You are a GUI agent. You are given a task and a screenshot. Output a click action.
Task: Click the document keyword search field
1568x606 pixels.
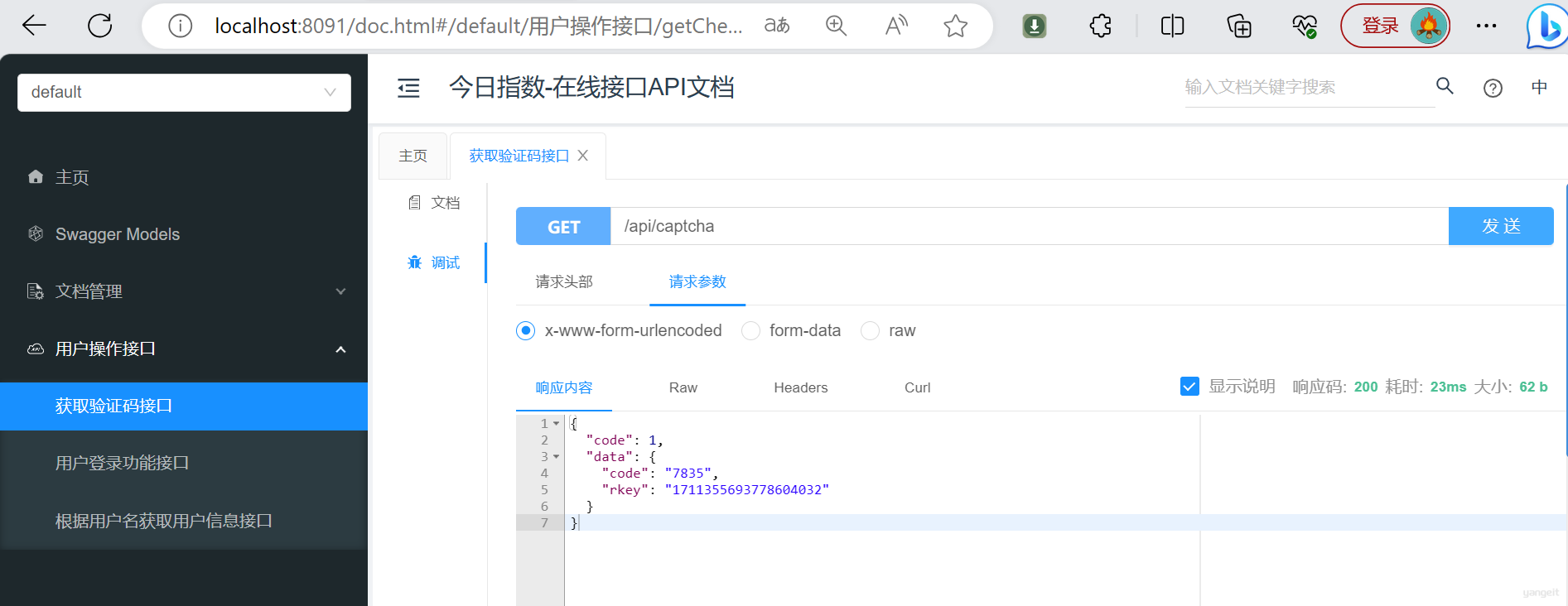[1309, 87]
